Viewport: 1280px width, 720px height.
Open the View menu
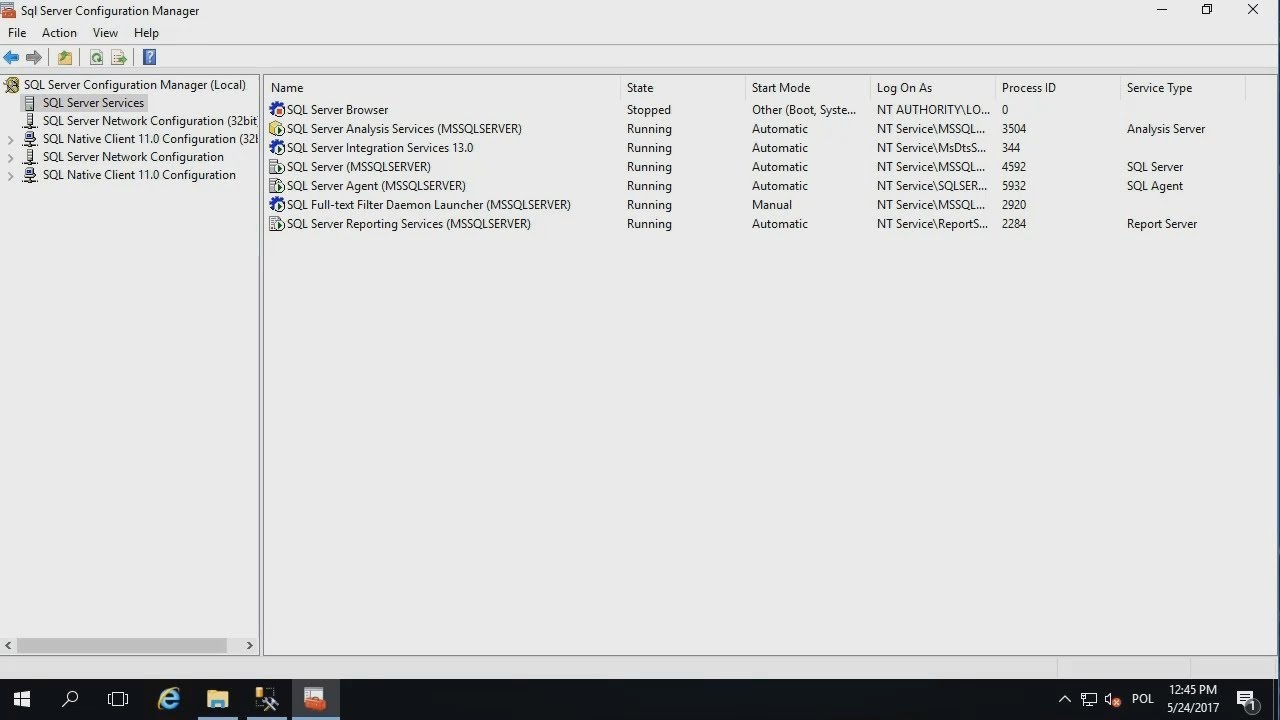(105, 33)
